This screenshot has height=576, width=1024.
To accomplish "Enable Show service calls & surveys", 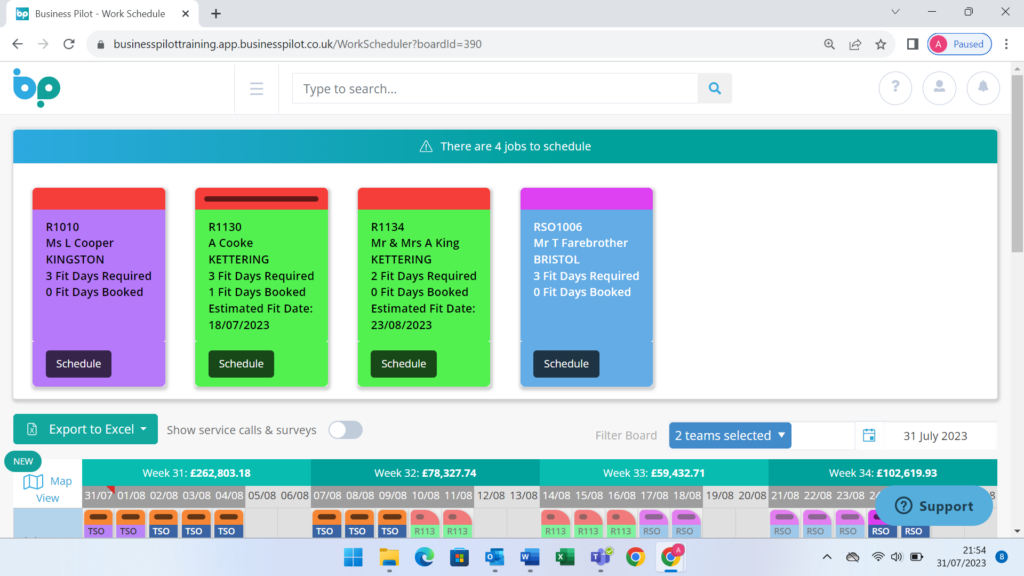I will click(x=345, y=428).
